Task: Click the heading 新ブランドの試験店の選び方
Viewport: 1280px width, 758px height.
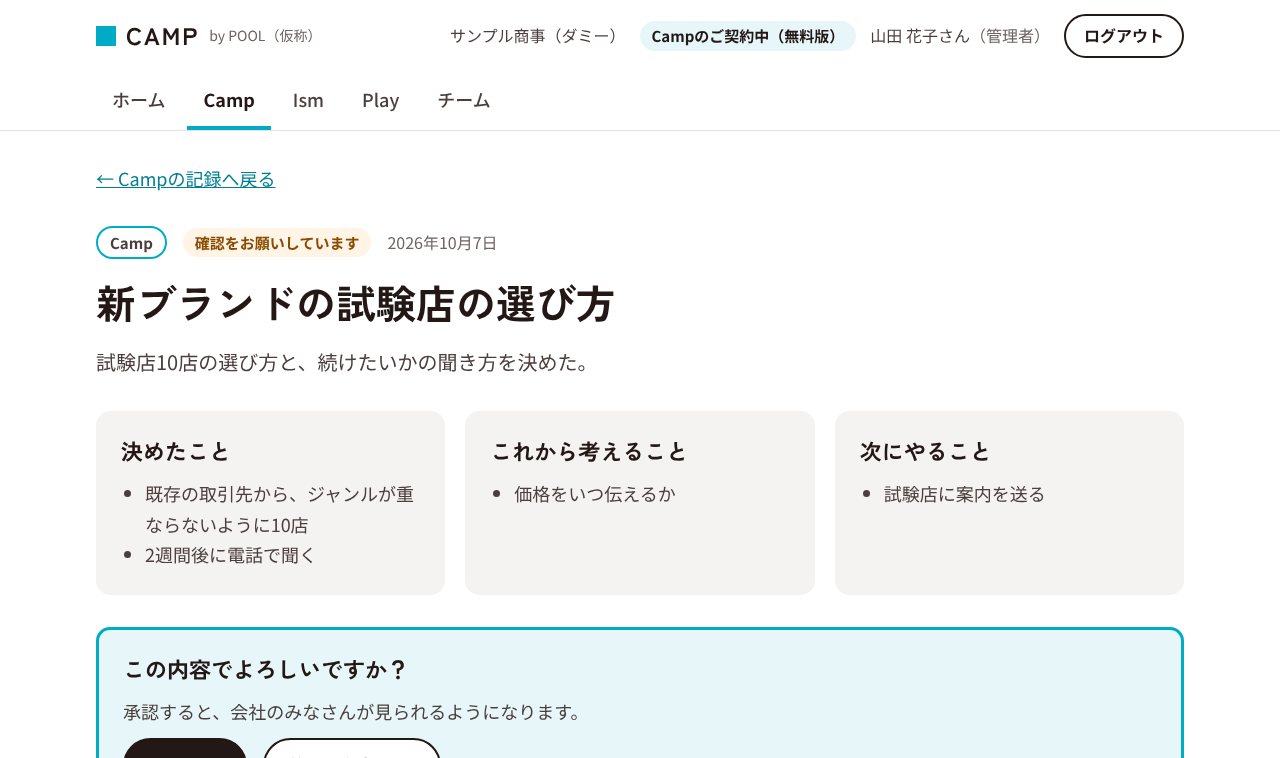Action: point(355,304)
